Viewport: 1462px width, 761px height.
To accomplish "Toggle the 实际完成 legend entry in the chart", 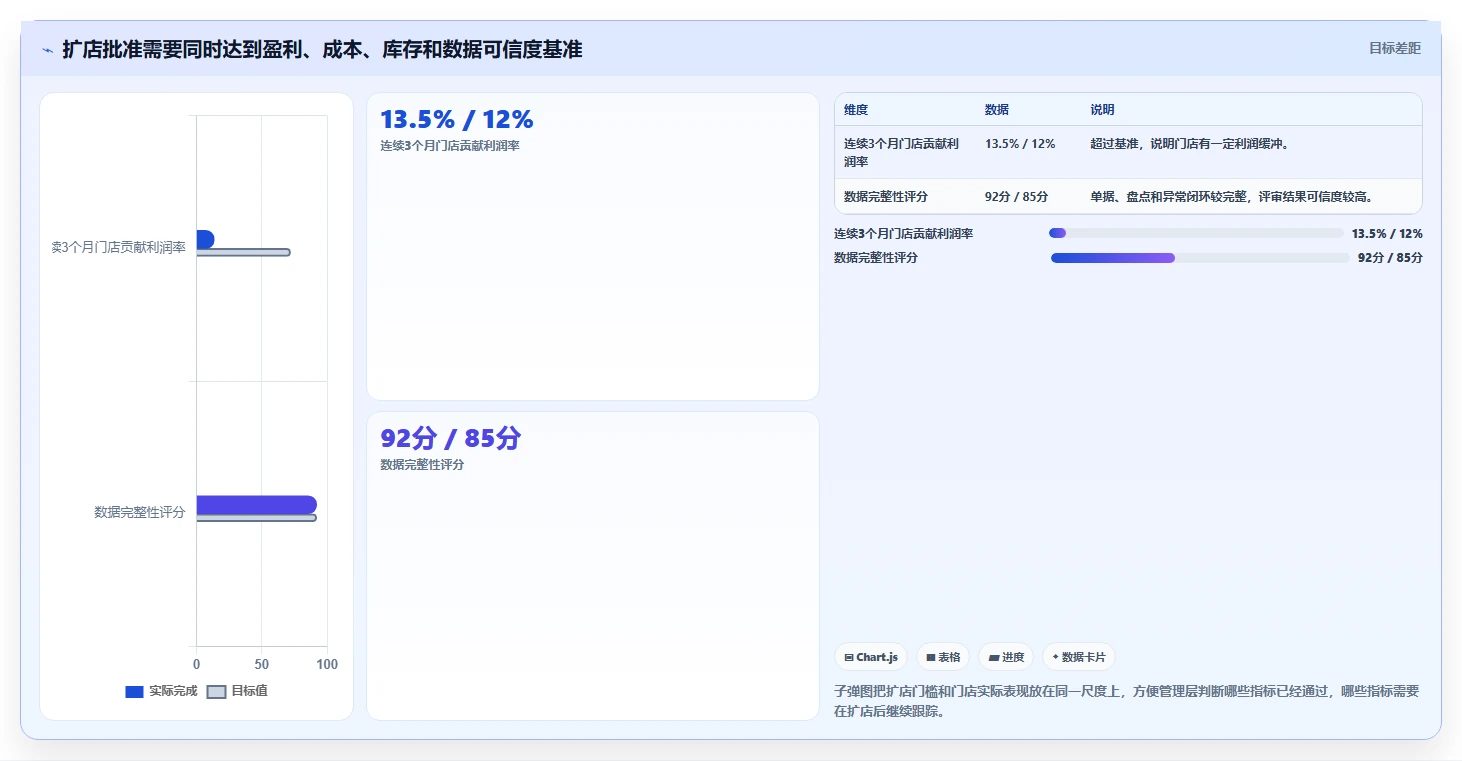I will (x=161, y=691).
